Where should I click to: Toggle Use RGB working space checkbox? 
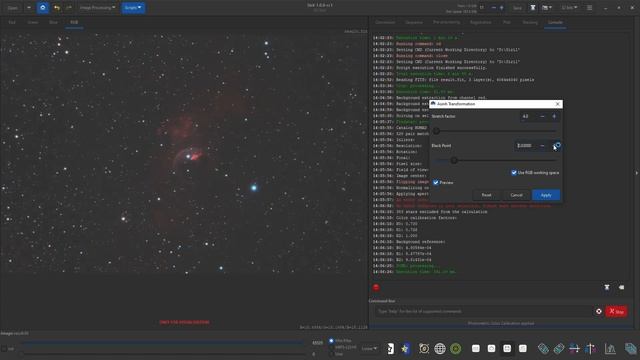pyautogui.click(x=514, y=173)
